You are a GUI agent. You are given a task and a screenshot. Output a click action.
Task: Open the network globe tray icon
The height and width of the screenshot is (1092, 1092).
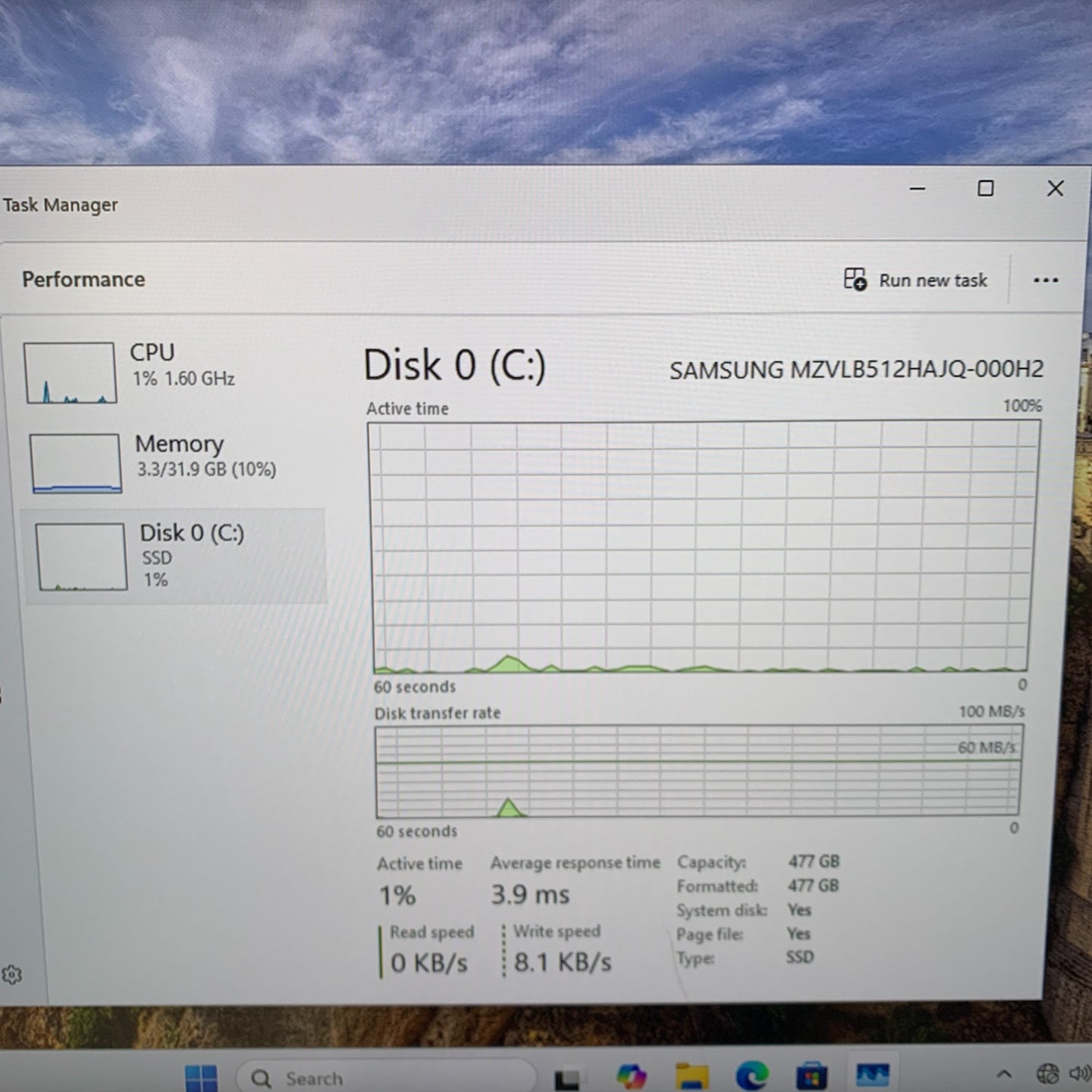1047,1074
